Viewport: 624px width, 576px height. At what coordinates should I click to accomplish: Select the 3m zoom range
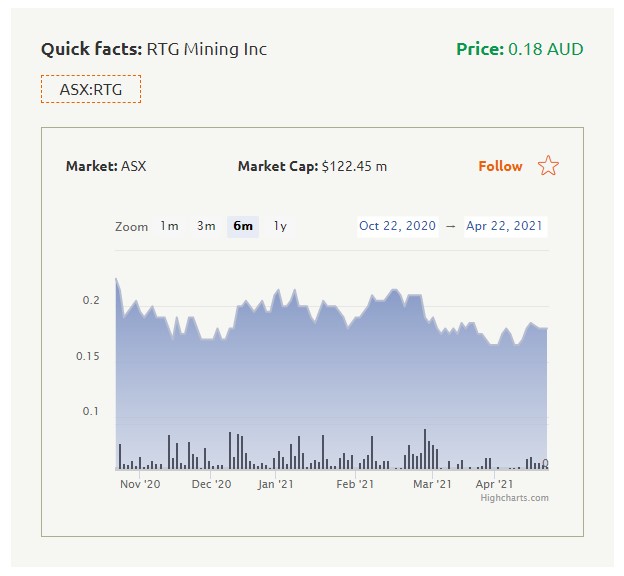(206, 226)
